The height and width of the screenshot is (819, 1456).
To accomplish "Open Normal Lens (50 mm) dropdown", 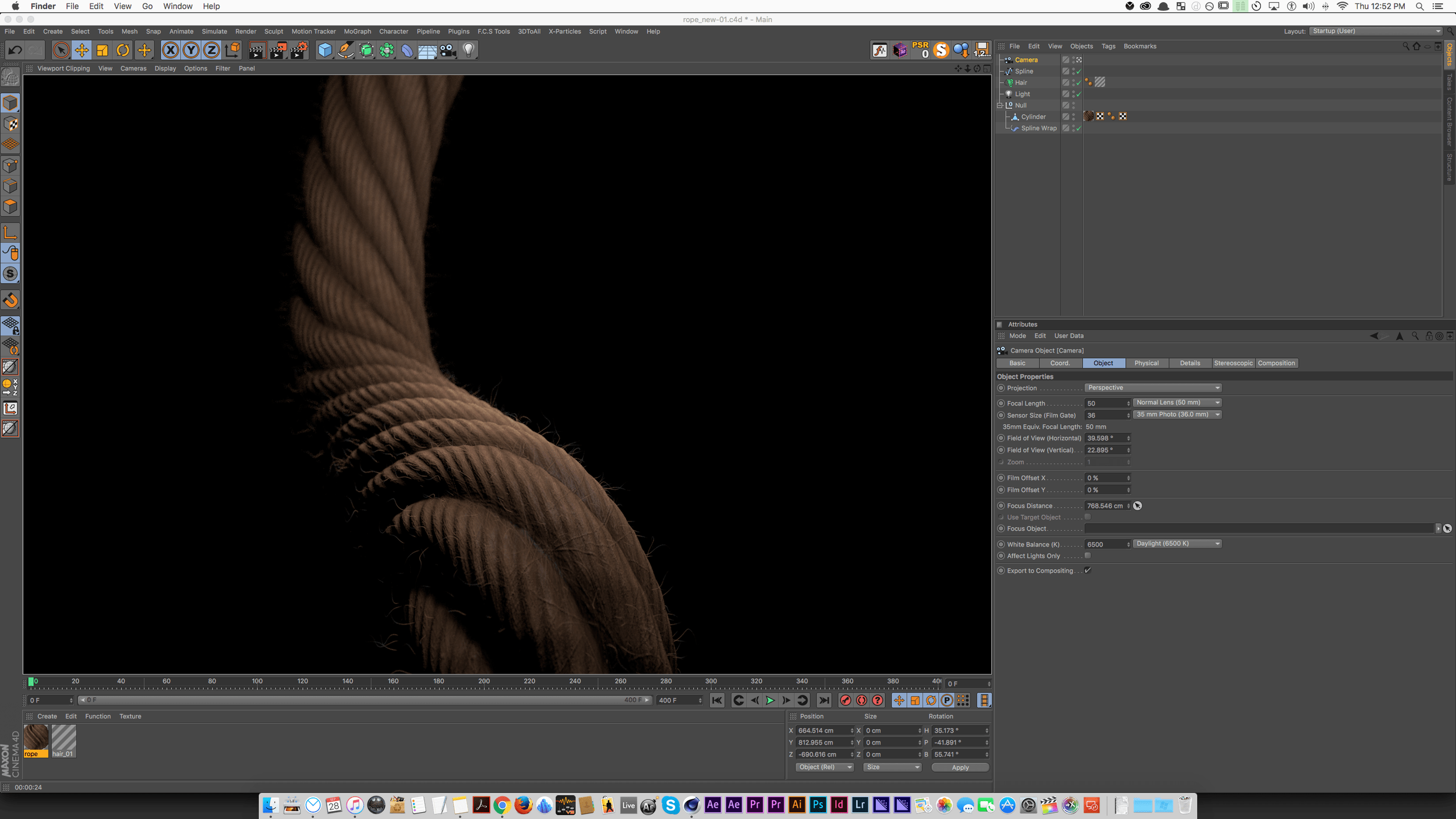I will (1177, 403).
